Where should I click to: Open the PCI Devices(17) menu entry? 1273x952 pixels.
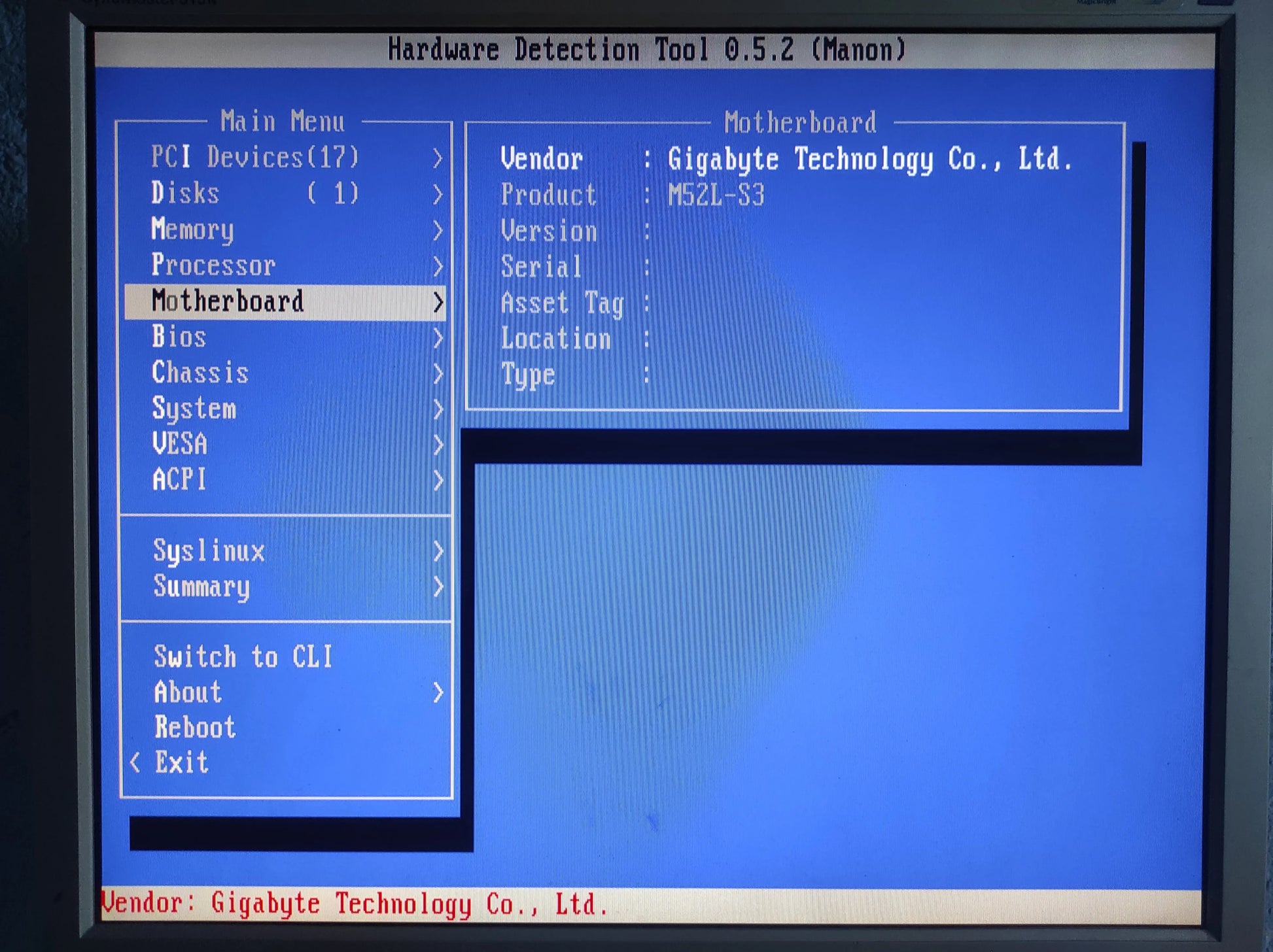(285, 158)
